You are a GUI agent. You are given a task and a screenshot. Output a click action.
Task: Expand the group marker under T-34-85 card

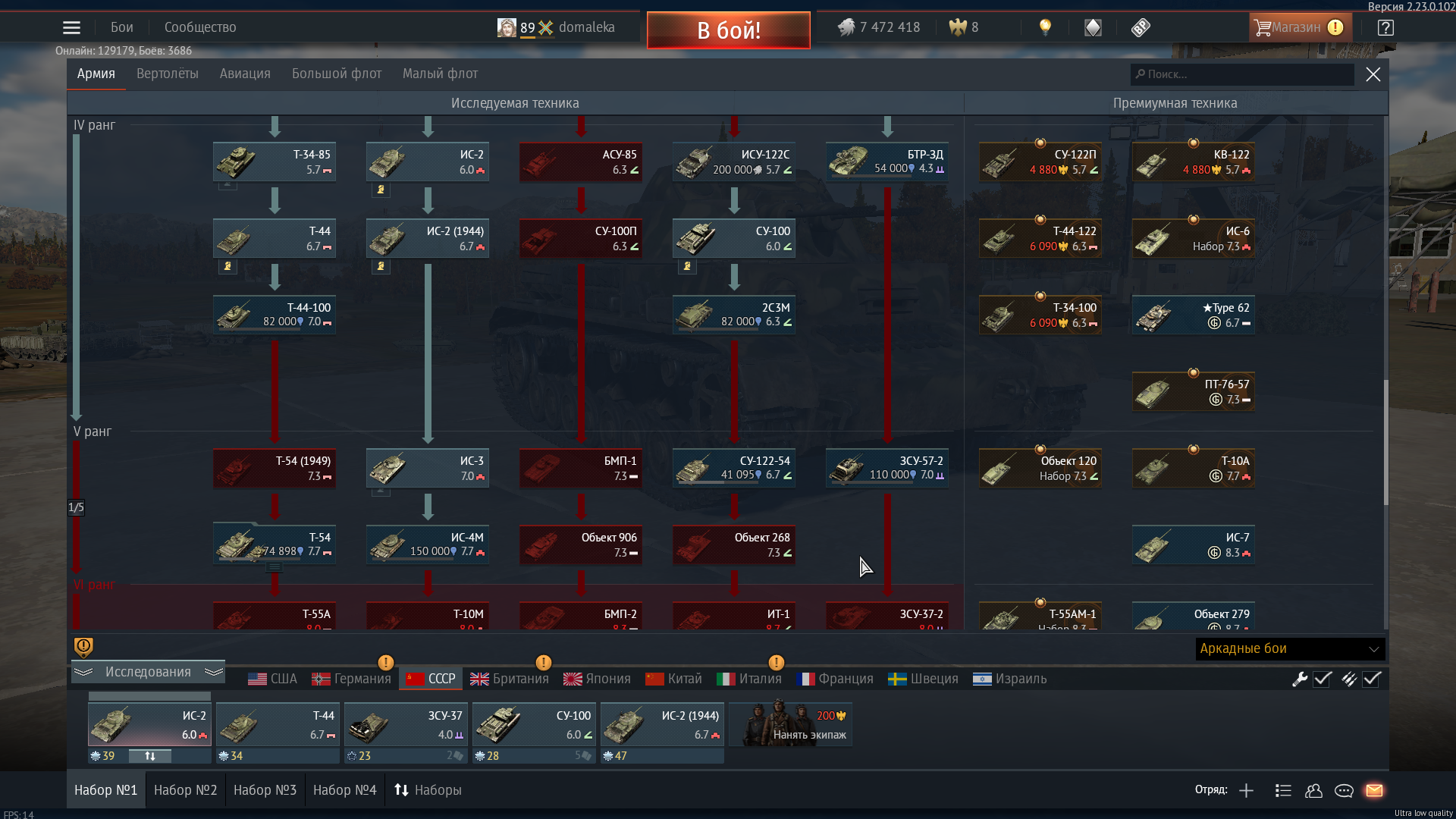(227, 186)
